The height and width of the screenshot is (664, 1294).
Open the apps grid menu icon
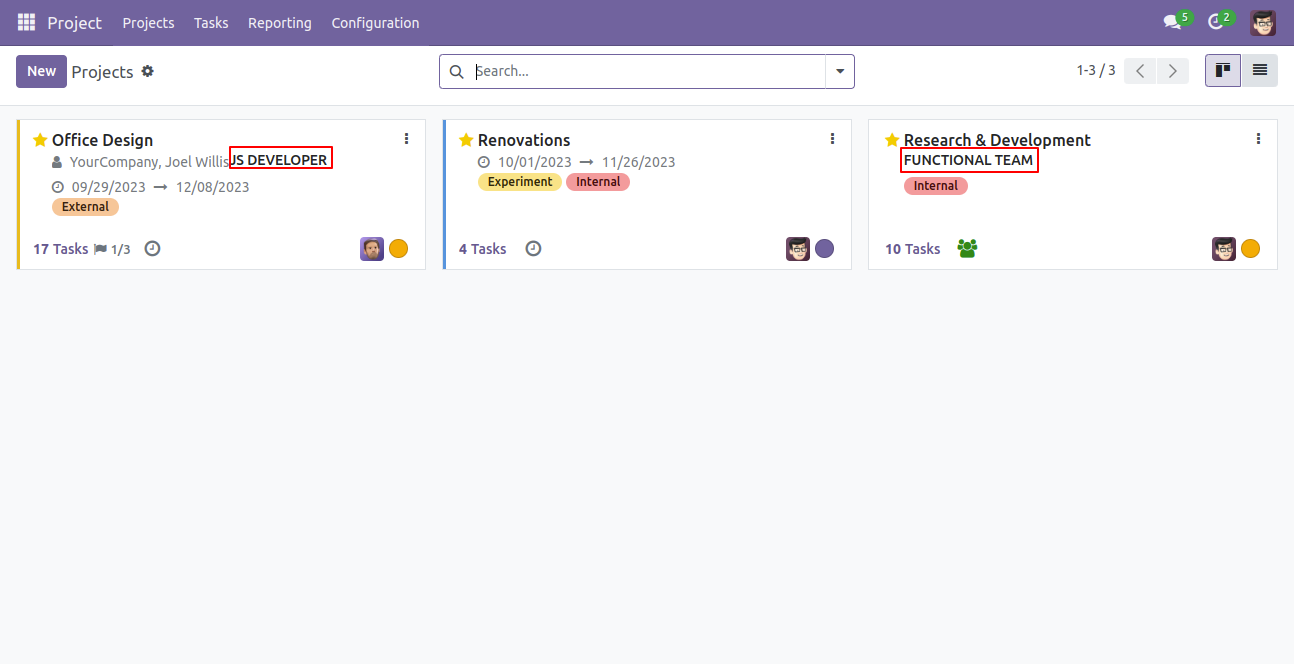(26, 22)
